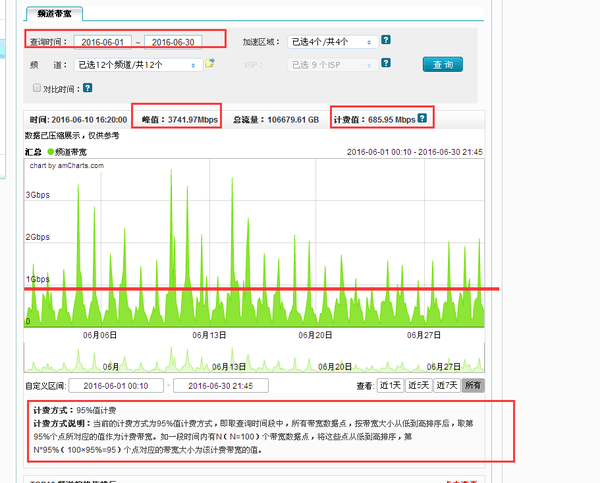Click the 3Gbps axis label
The width and height of the screenshot is (600, 483).
click(x=38, y=195)
